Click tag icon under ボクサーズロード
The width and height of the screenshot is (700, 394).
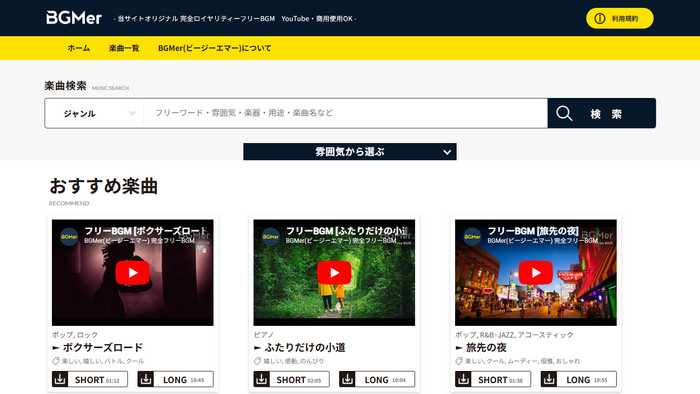point(56,361)
